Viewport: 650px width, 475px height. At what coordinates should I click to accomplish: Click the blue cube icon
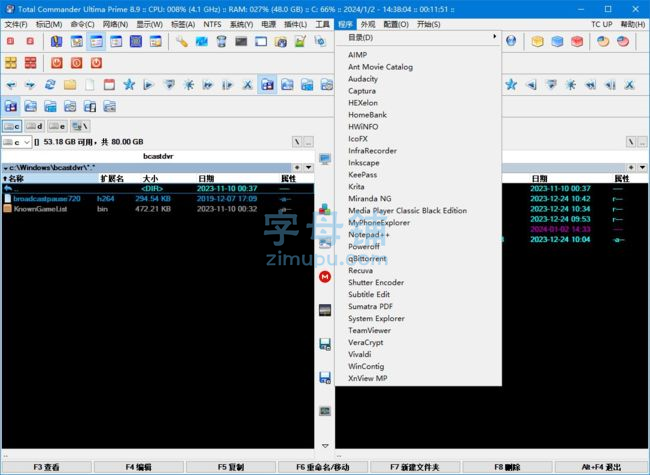point(557,41)
